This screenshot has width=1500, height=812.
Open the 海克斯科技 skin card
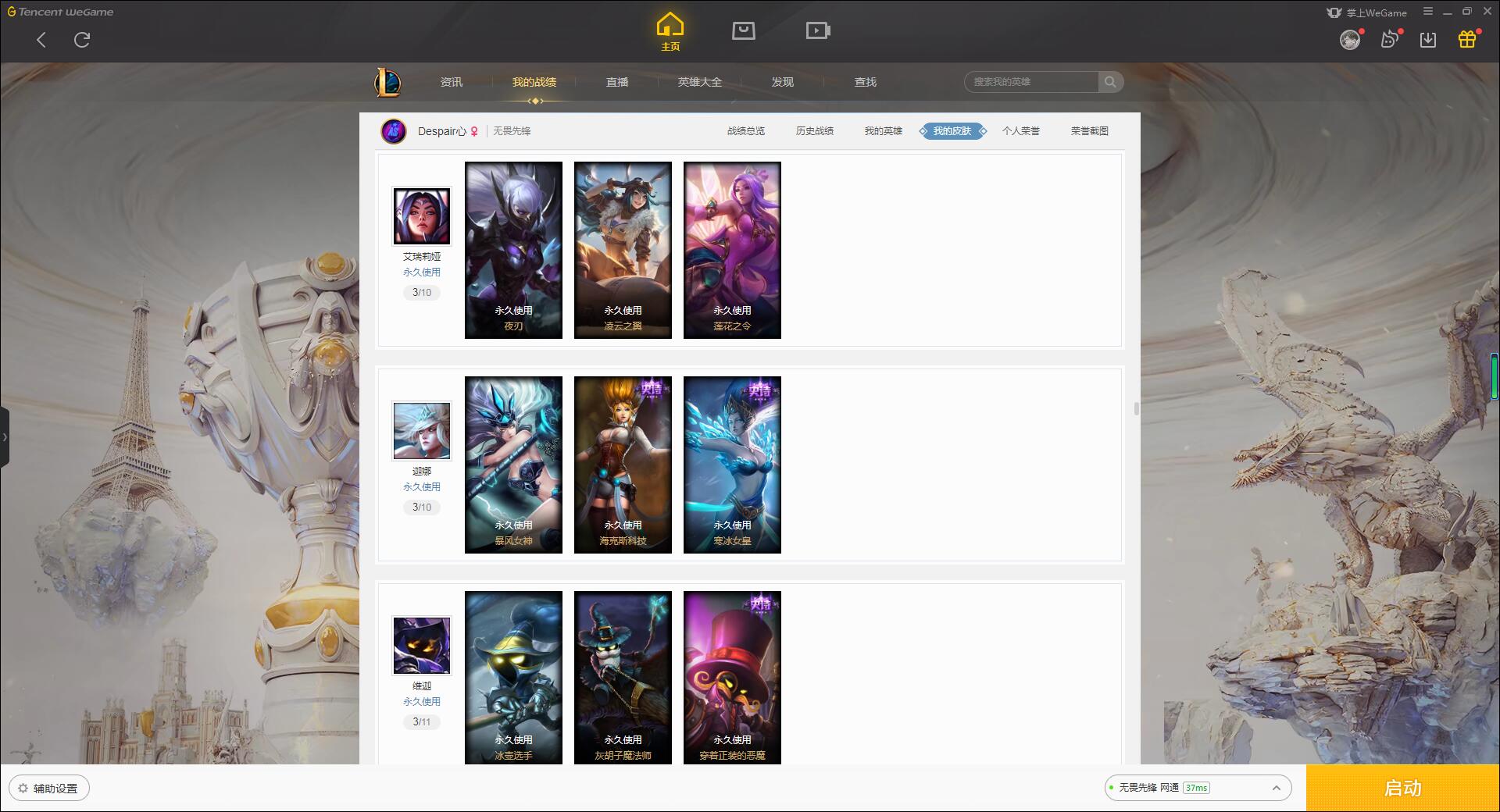click(623, 465)
